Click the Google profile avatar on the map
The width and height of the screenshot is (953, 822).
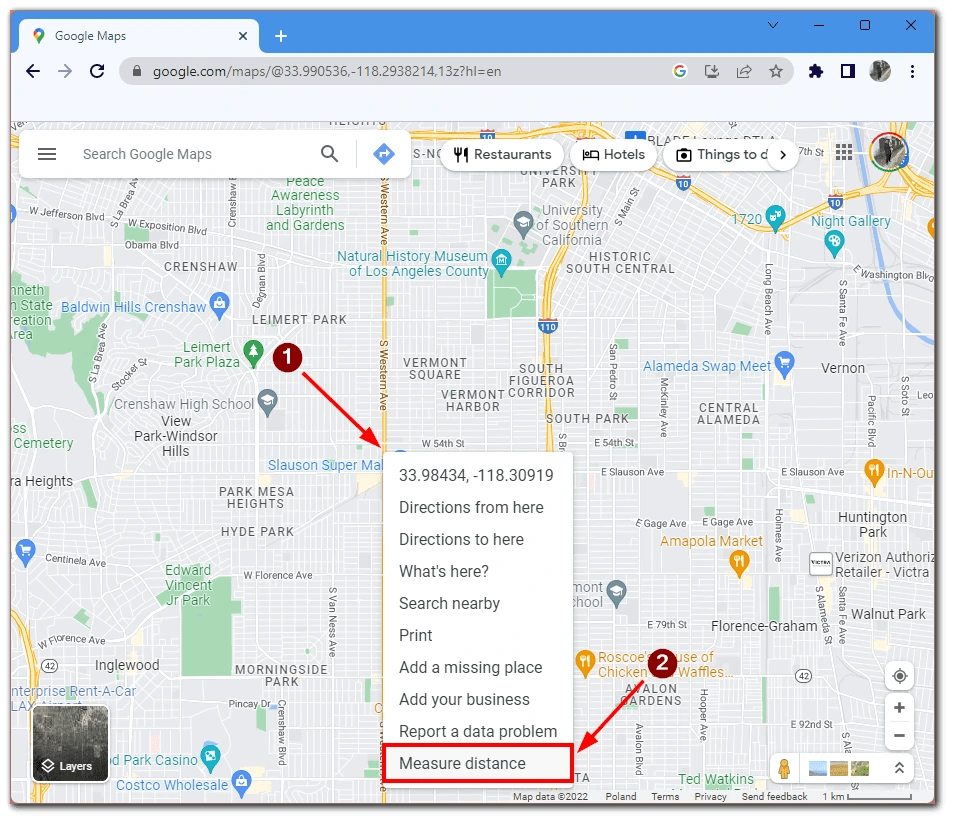coord(888,151)
